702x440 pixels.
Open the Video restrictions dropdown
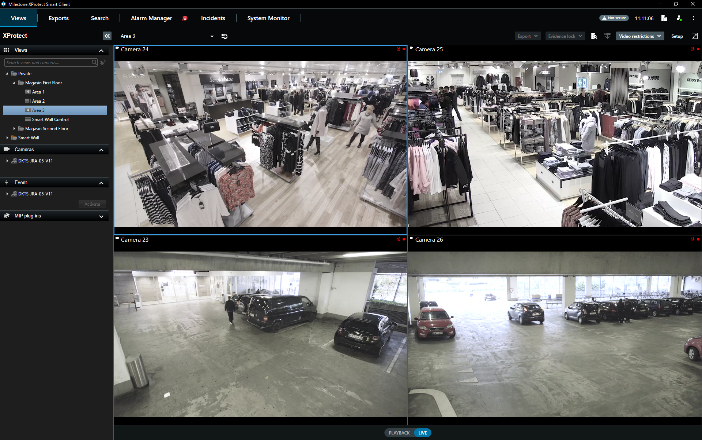(640, 36)
